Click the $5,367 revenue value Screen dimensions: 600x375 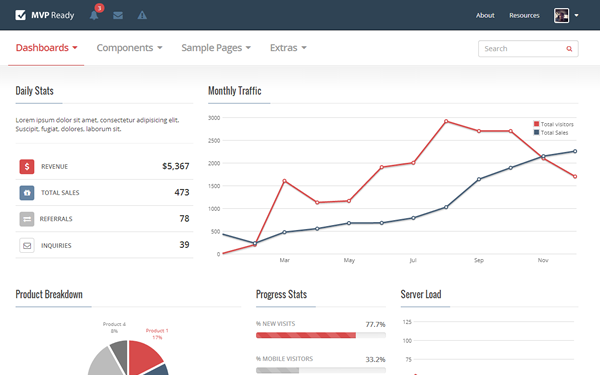click(176, 166)
